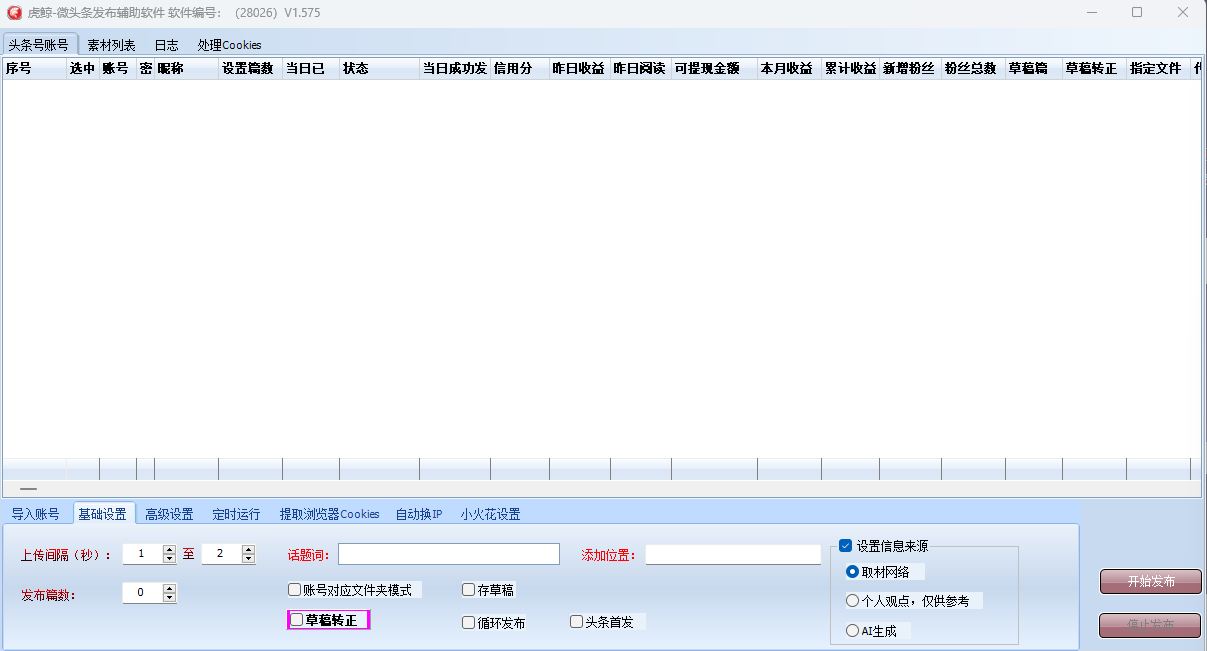The height and width of the screenshot is (651, 1207).
Task: Sort table by 昨日收益 column header
Action: click(x=579, y=69)
